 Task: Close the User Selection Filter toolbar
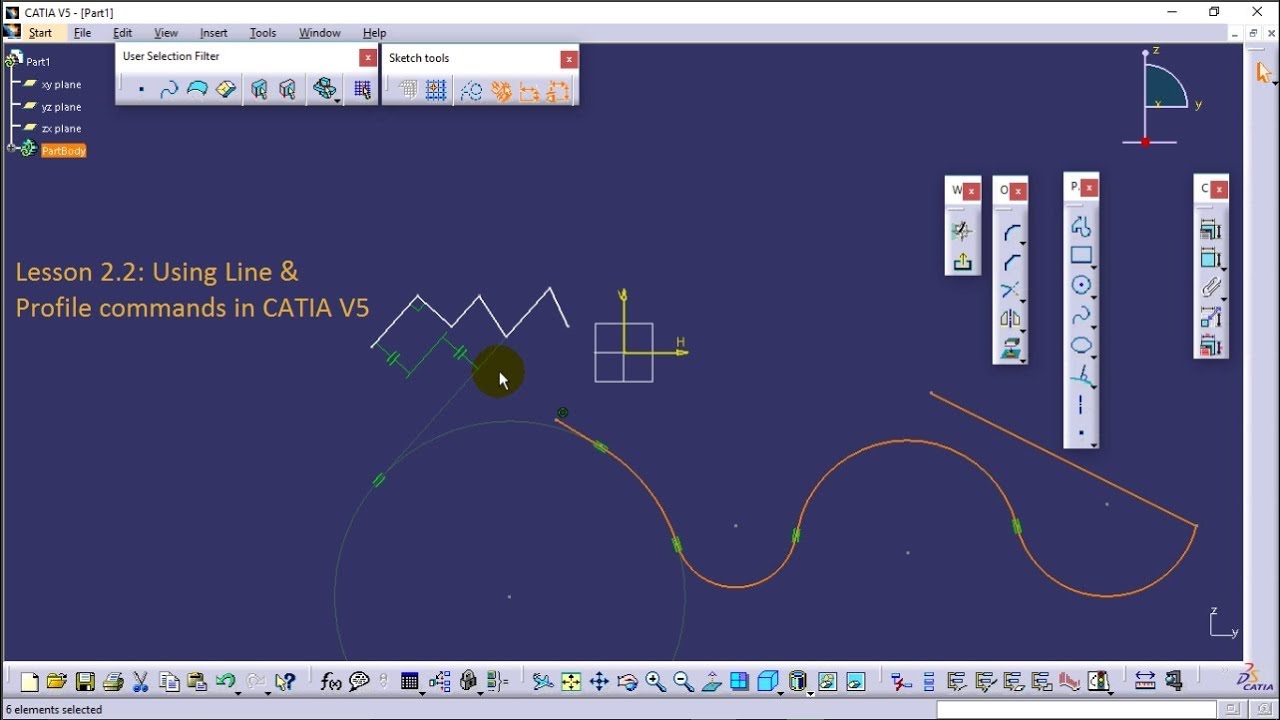pyautogui.click(x=368, y=57)
